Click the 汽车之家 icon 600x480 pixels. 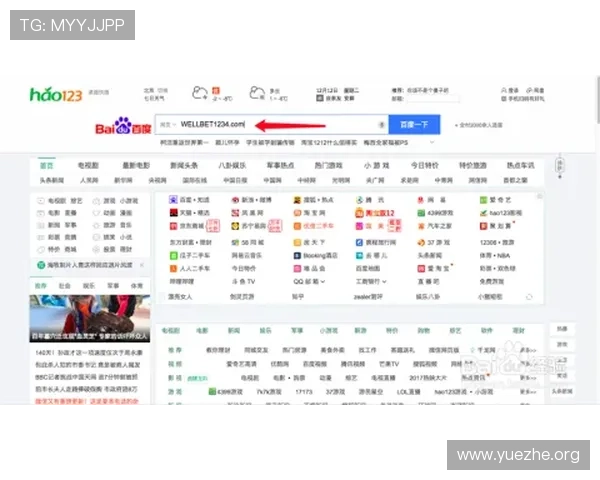coord(421,226)
